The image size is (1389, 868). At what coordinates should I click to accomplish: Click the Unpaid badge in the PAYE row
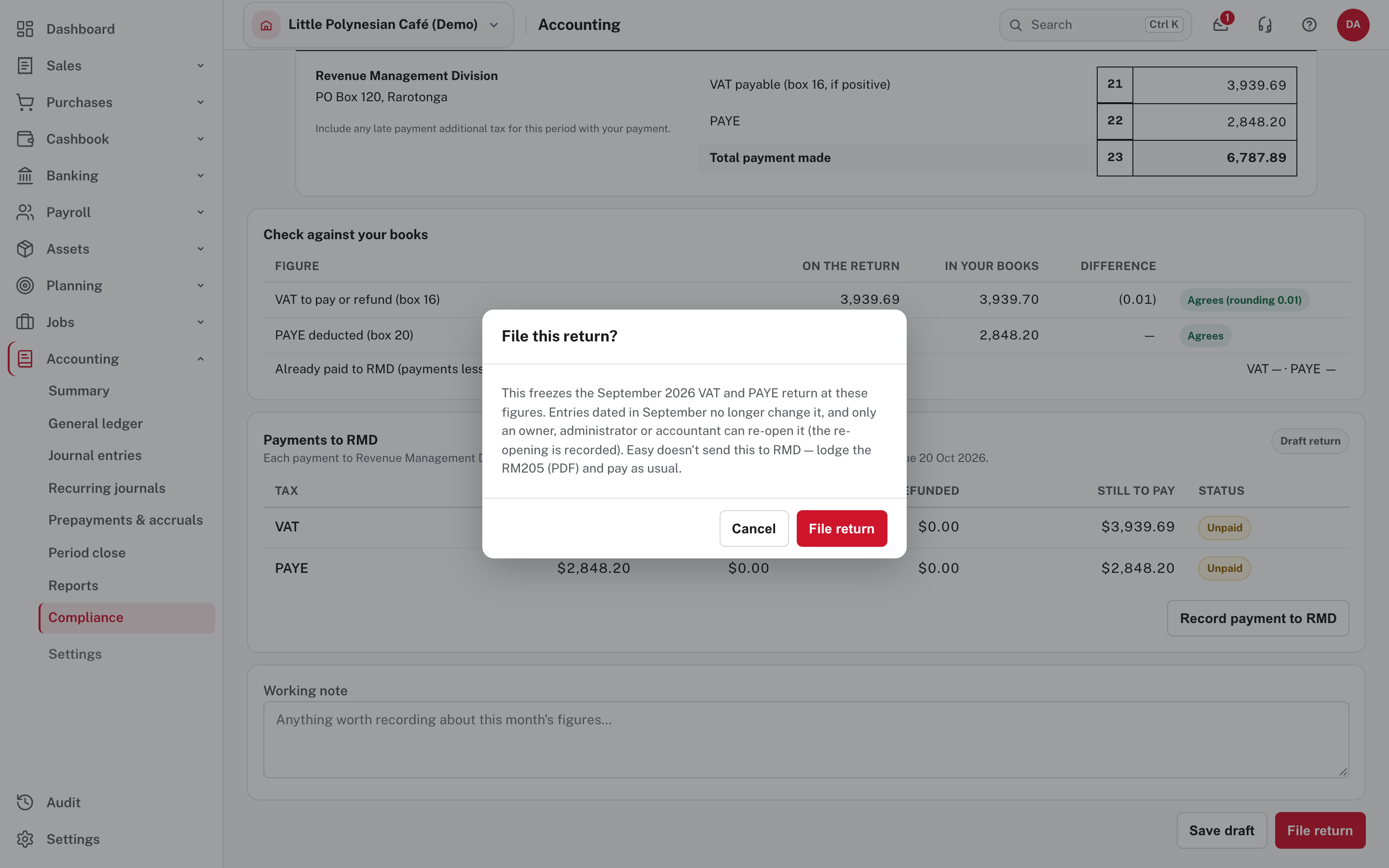point(1224,569)
